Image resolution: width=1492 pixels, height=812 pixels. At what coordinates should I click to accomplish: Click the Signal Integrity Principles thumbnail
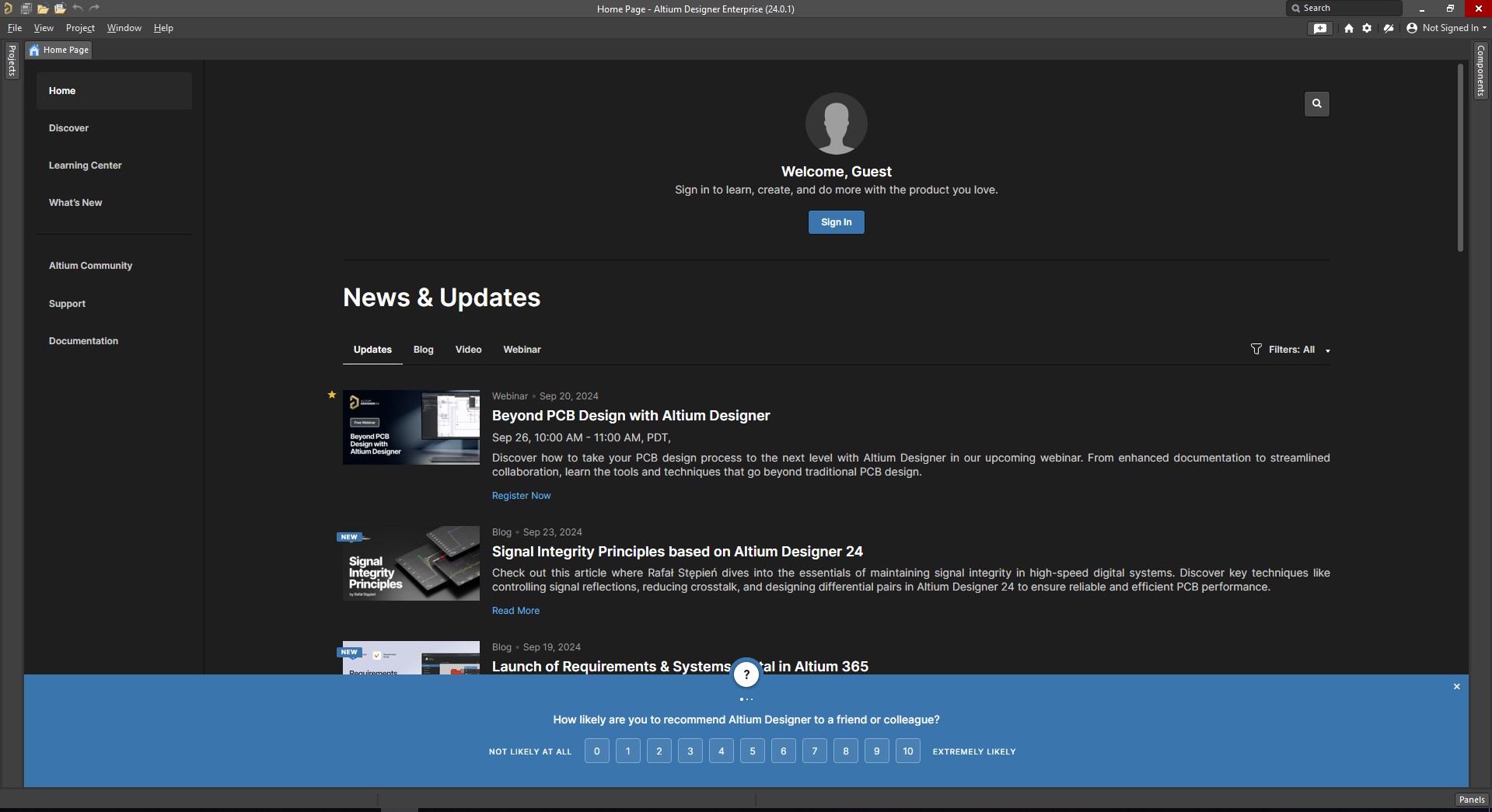point(411,563)
